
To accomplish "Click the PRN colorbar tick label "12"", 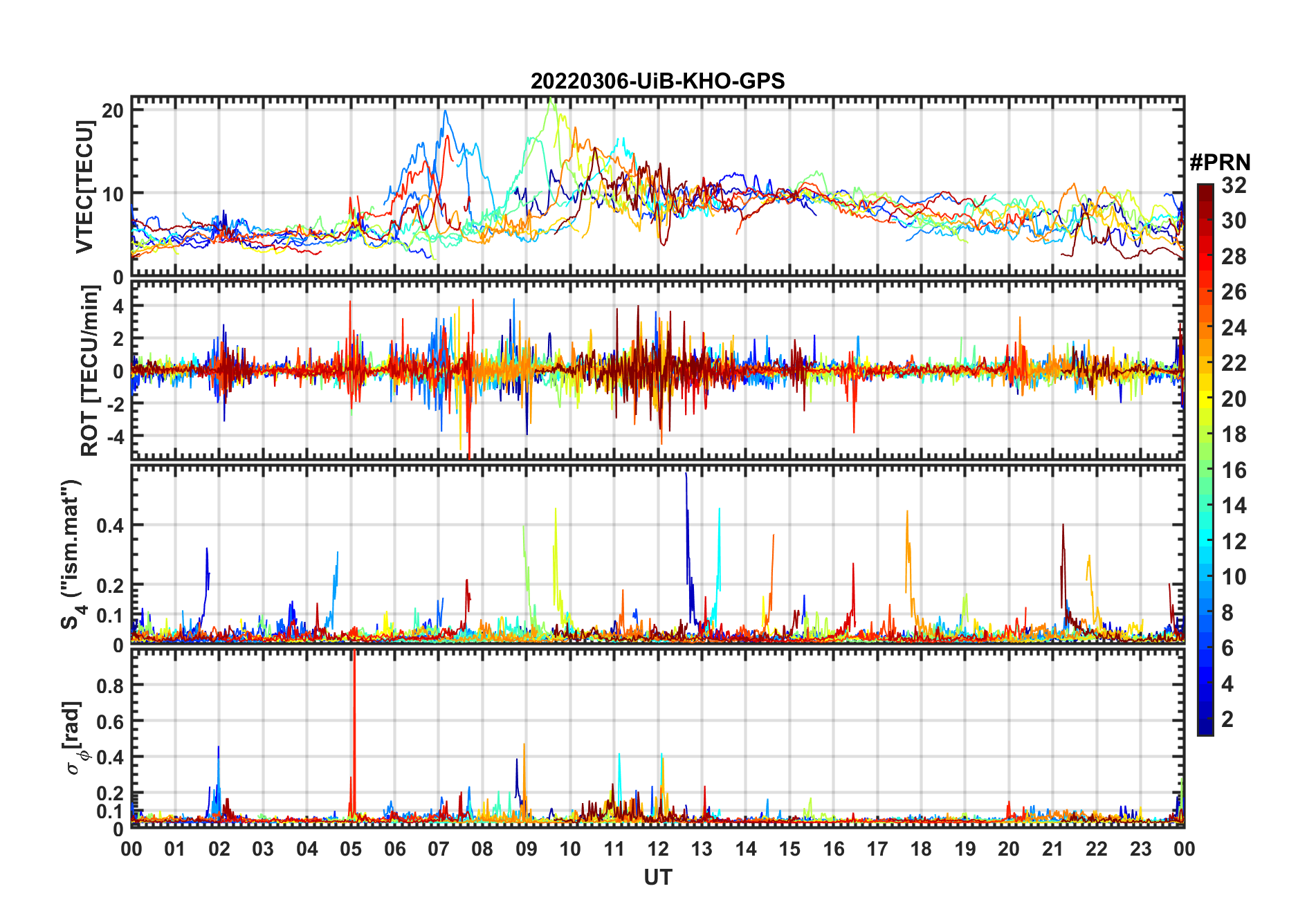I will pyautogui.click(x=1234, y=542).
